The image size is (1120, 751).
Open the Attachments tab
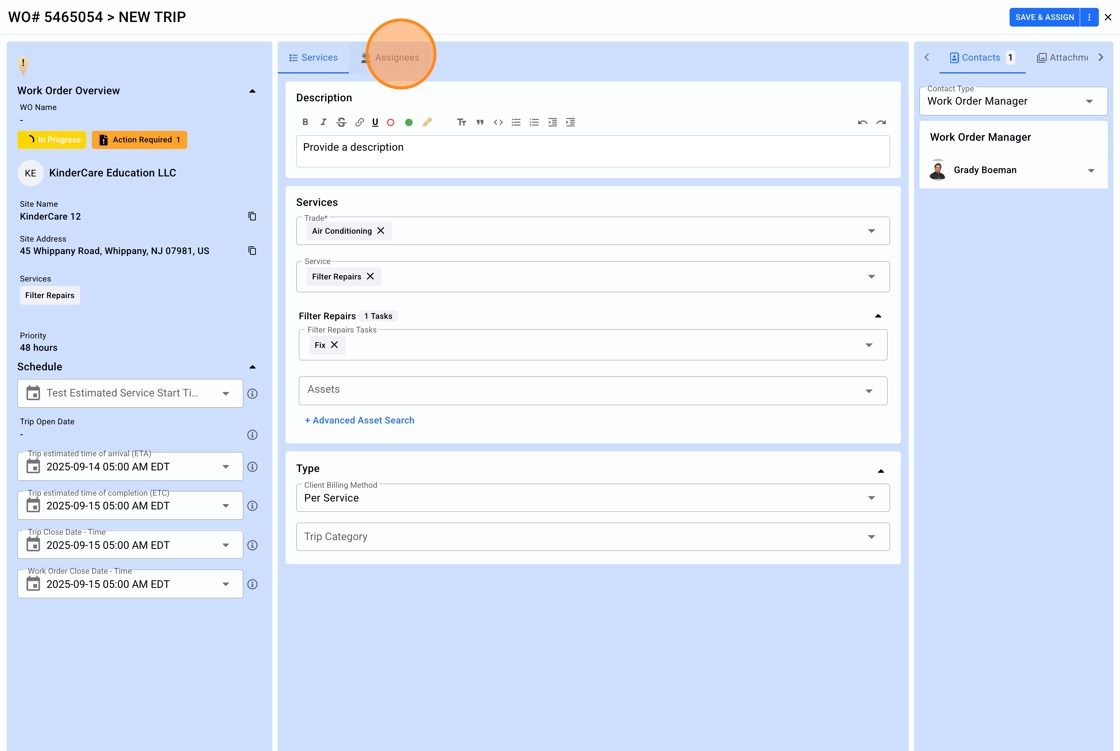coord(1063,57)
